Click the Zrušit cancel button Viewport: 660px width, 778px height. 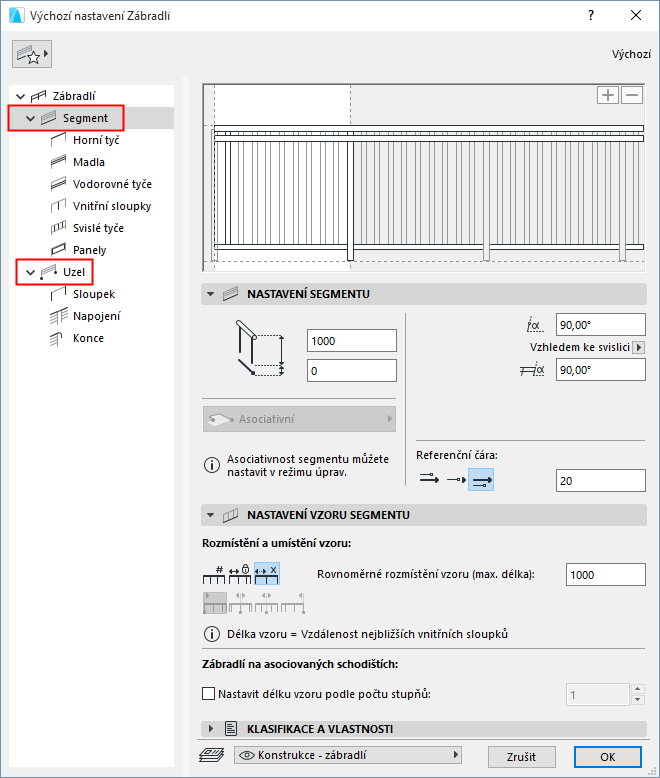[522, 757]
